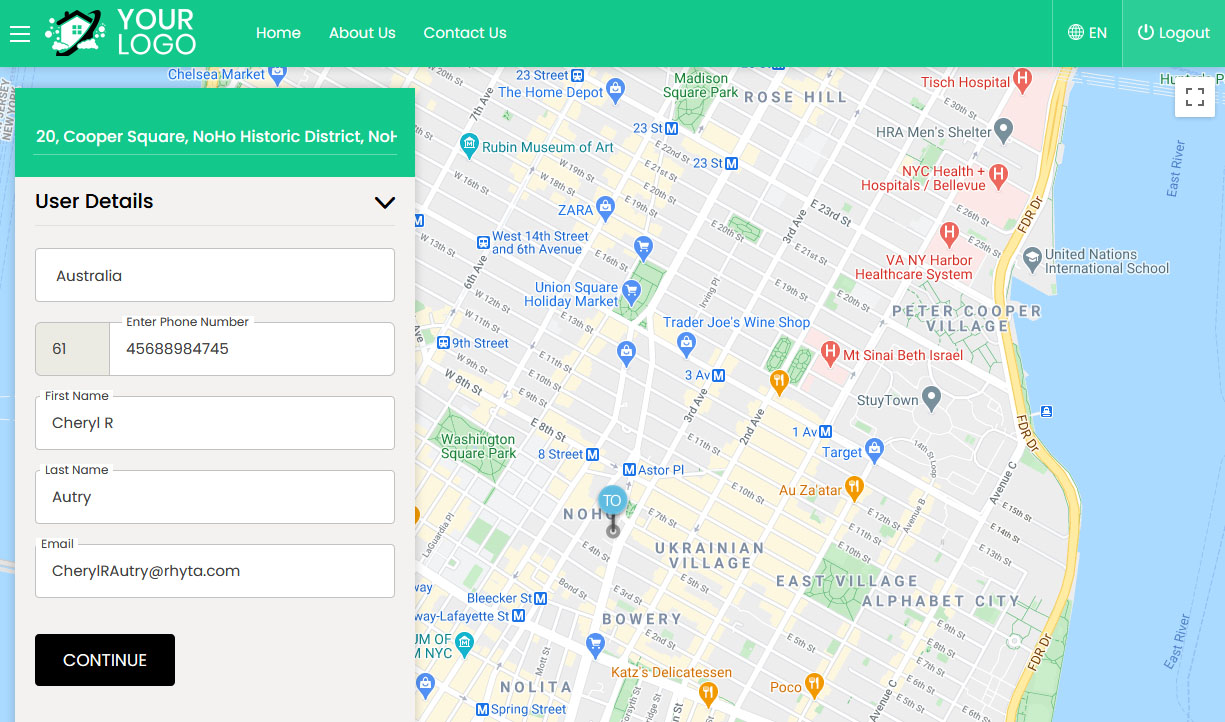Click the Cooper Square address field
This screenshot has height=722, width=1225.
215,136
